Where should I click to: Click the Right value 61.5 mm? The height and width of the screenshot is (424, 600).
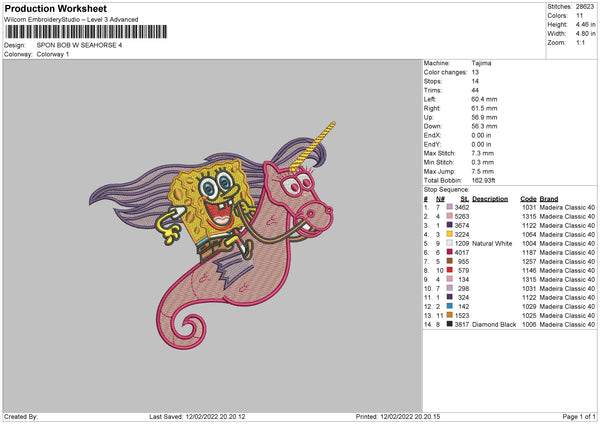pos(484,108)
